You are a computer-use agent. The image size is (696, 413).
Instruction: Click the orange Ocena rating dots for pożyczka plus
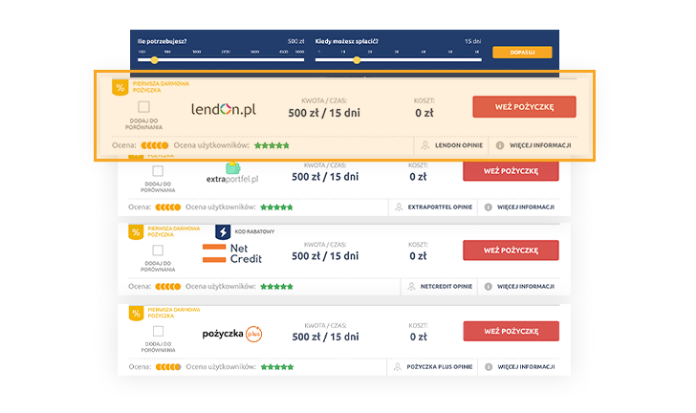click(168, 367)
